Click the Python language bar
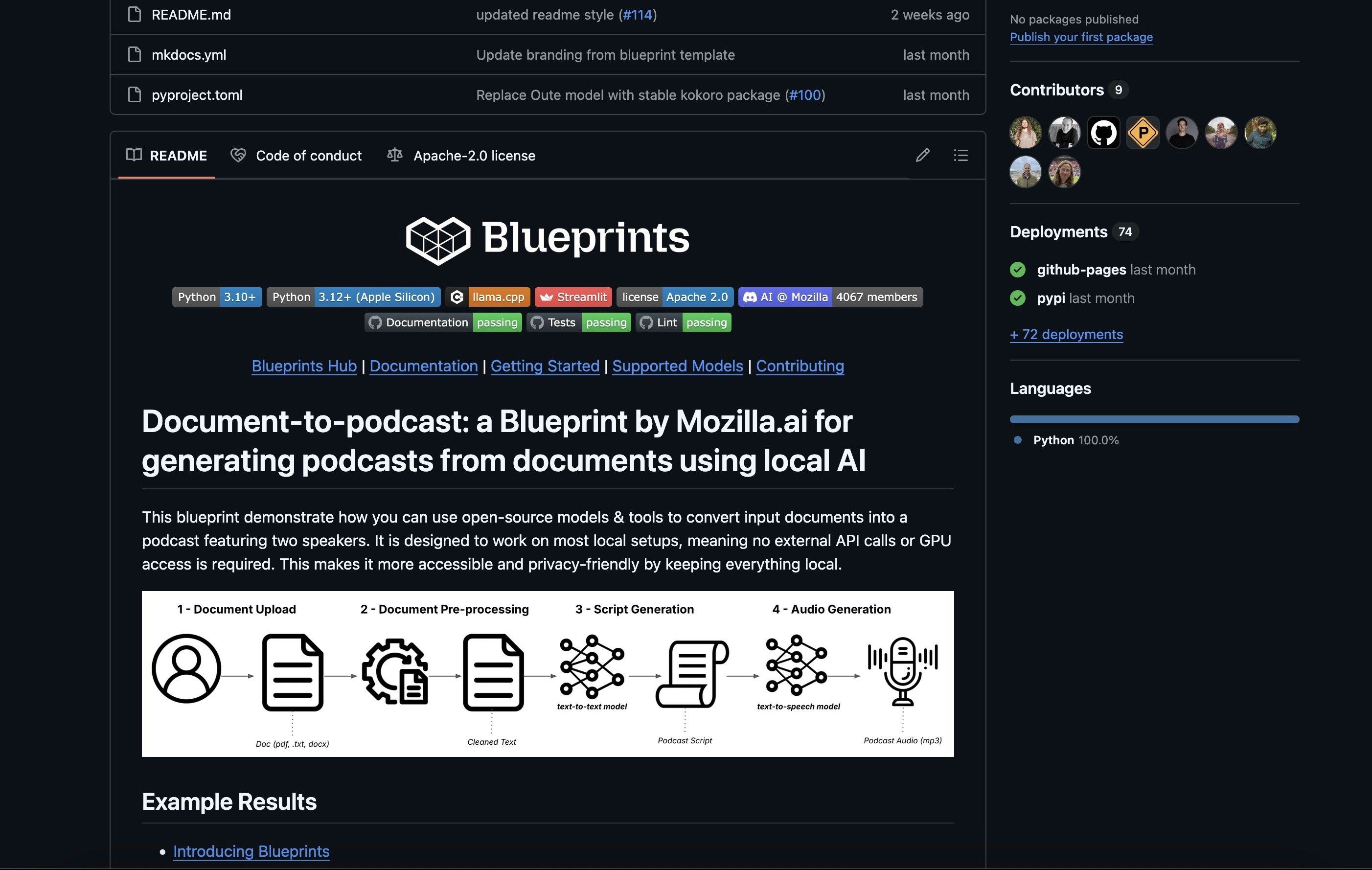This screenshot has height=870, width=1372. pos(1154,419)
